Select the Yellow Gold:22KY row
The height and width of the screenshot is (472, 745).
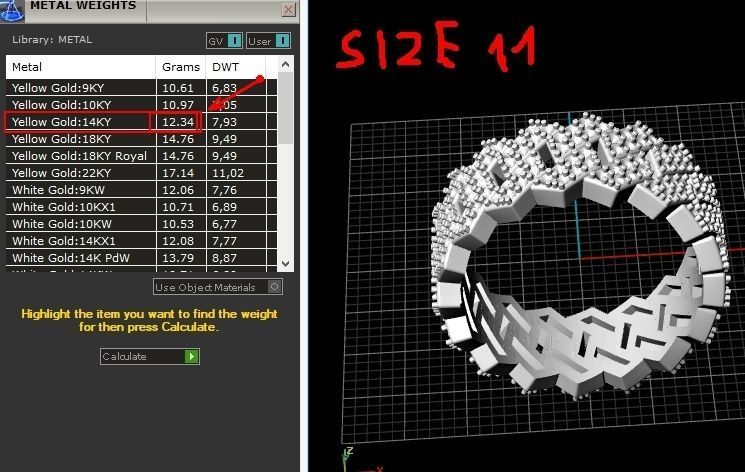coord(141,173)
